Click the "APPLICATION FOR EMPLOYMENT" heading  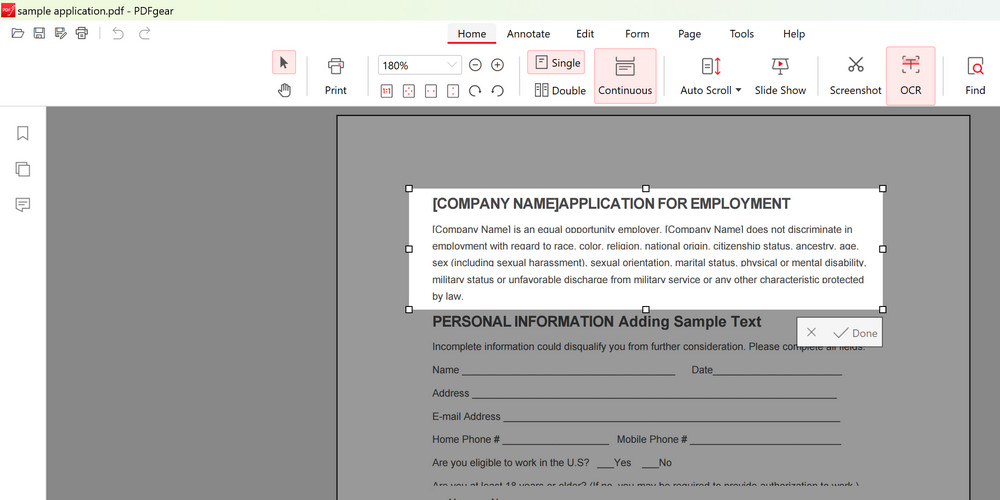point(674,204)
